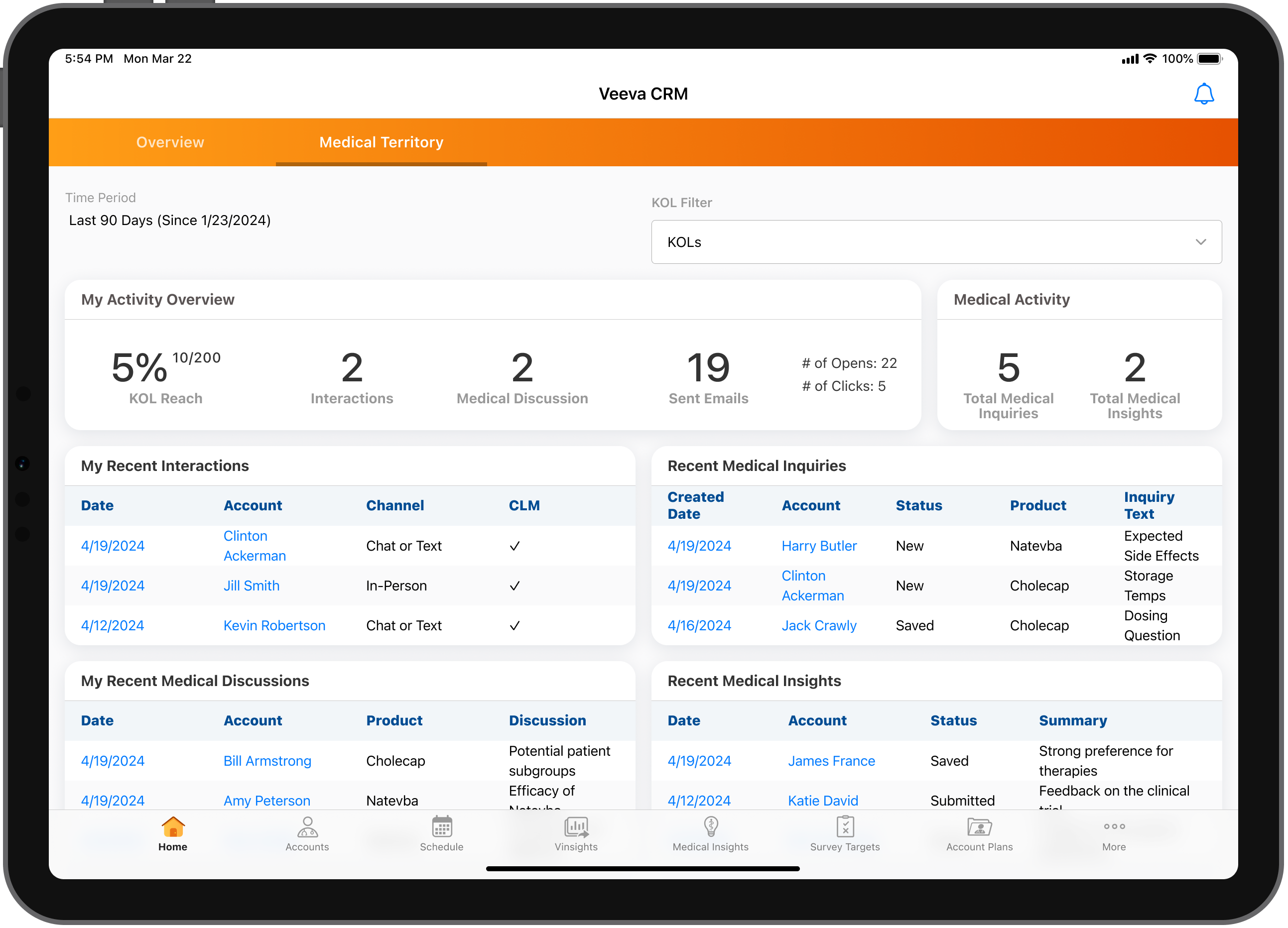
Task: Open the KOLs filter combo box
Action: click(x=935, y=242)
